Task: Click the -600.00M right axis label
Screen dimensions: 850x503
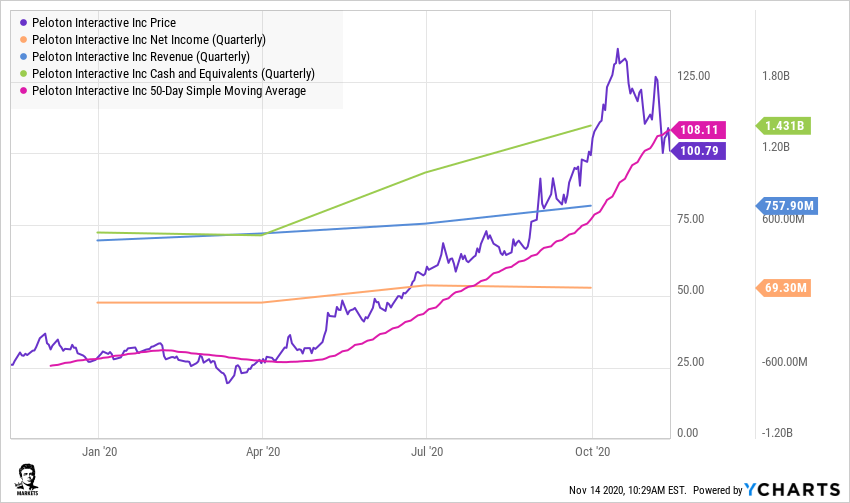Action: (x=784, y=362)
